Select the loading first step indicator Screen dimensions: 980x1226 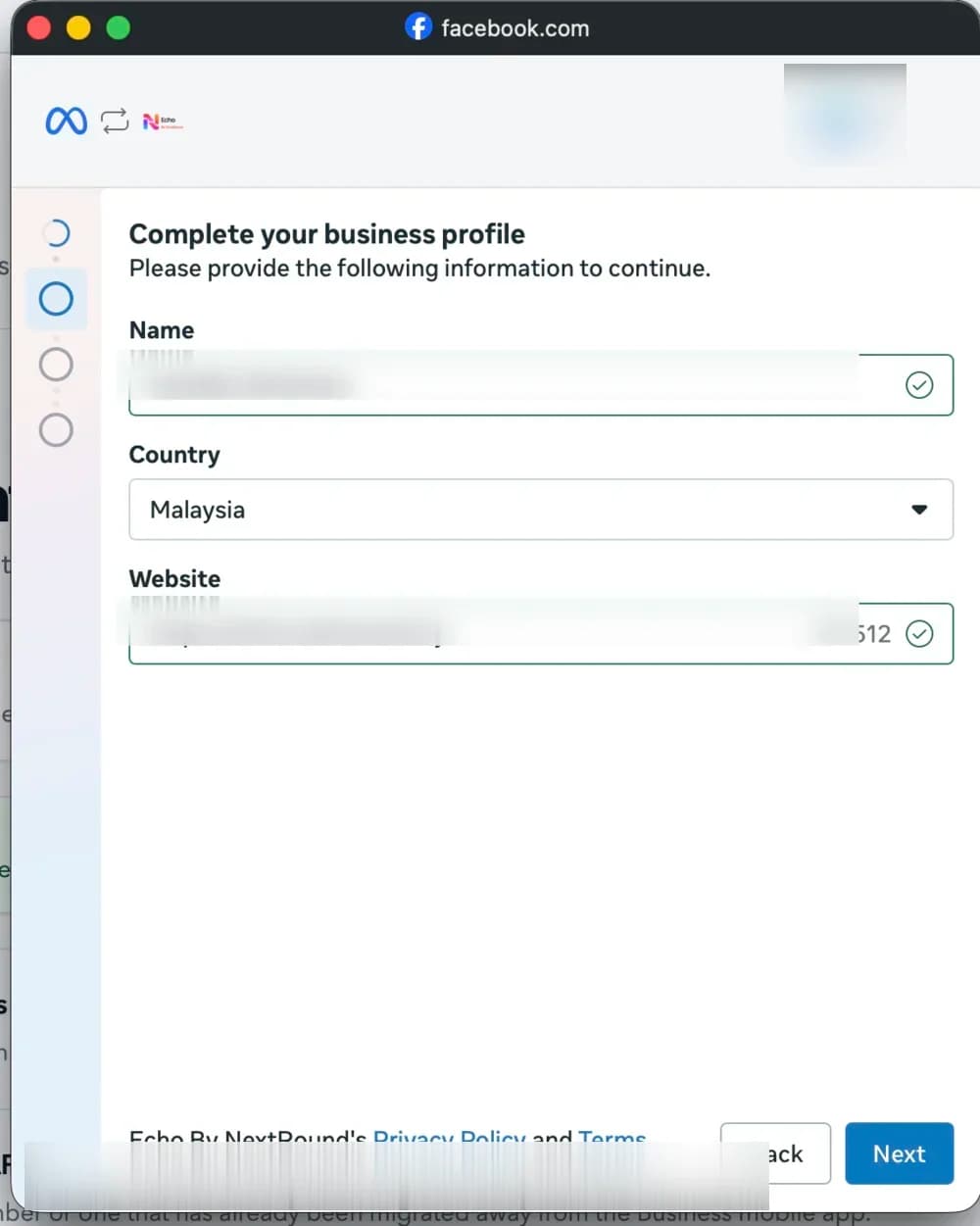click(x=56, y=233)
